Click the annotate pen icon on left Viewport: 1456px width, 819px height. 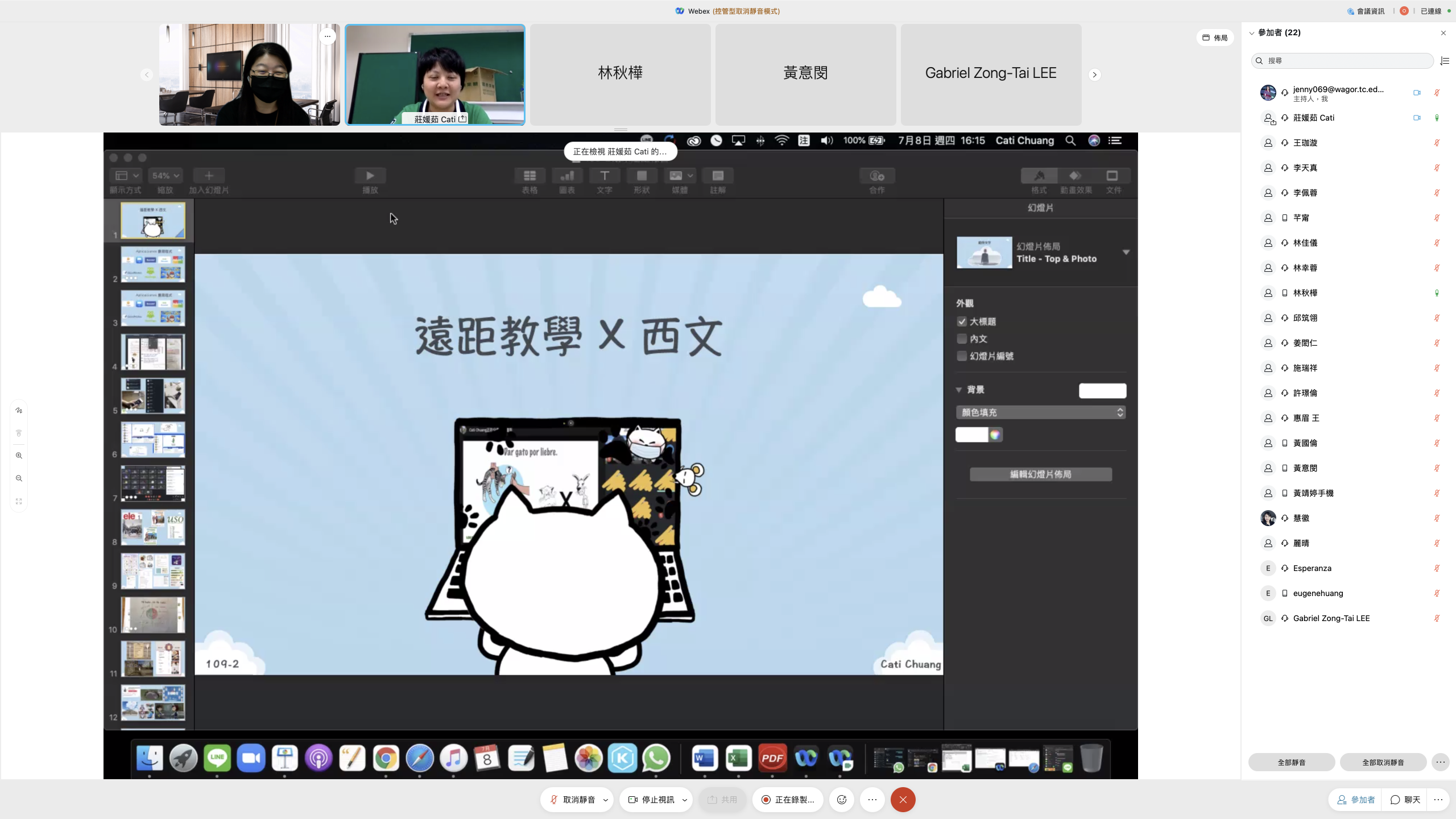tap(19, 410)
